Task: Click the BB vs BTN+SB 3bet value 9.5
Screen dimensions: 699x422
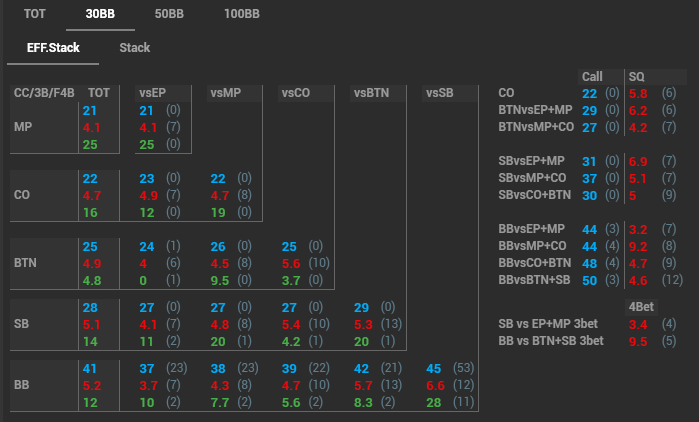Action: [x=636, y=340]
